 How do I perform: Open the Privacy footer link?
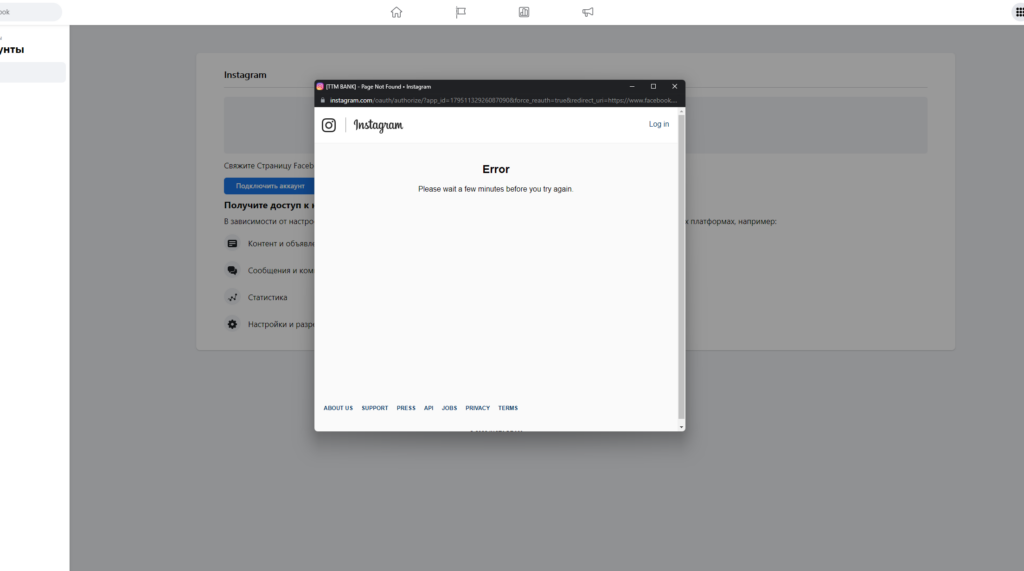tap(477, 408)
